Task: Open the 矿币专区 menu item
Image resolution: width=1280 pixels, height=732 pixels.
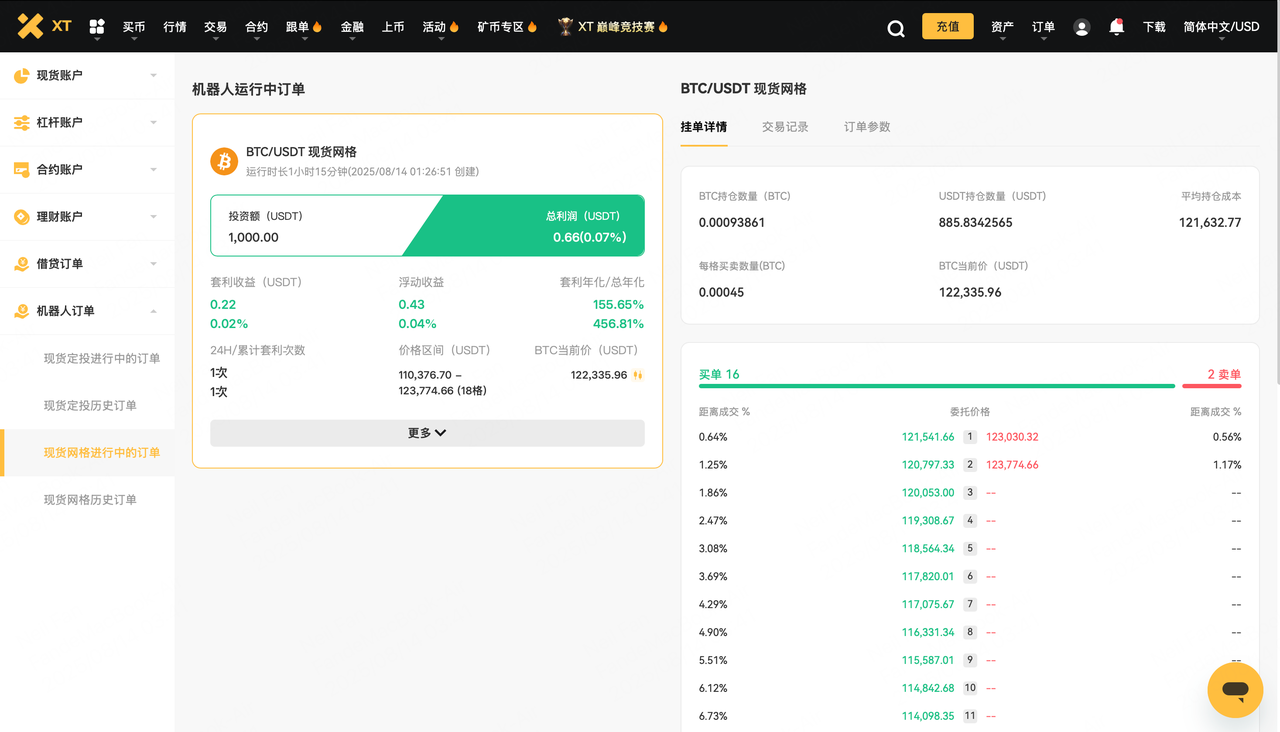Action: click(507, 27)
